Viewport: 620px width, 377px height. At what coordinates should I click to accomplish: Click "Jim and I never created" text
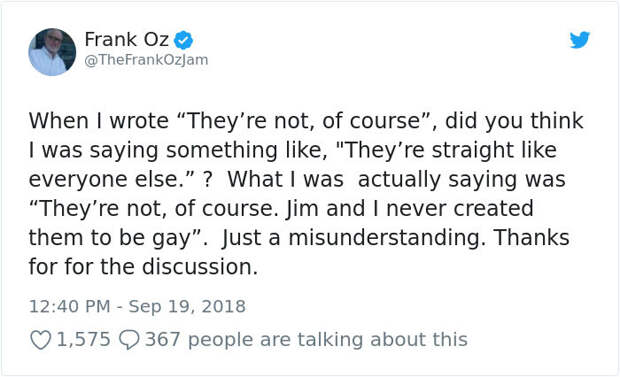click(409, 209)
